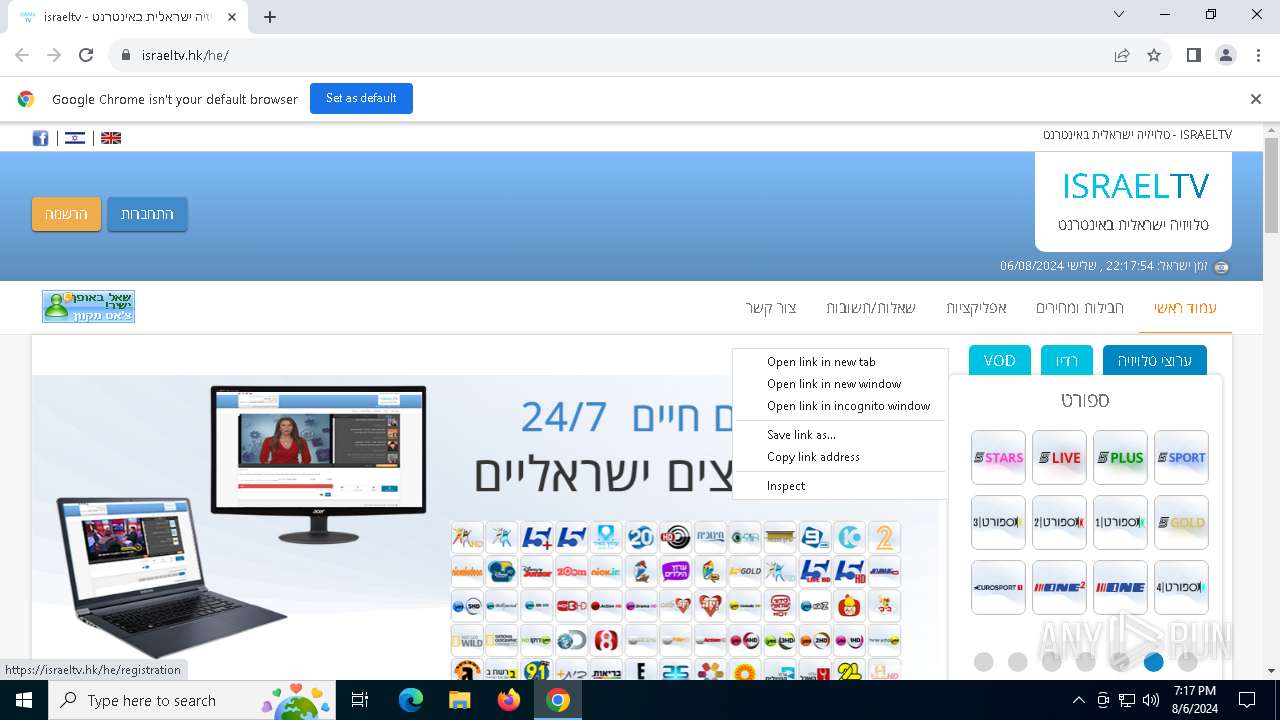Screen dimensions: 1280x720
Task: Open Windows Task View
Action: point(360,700)
